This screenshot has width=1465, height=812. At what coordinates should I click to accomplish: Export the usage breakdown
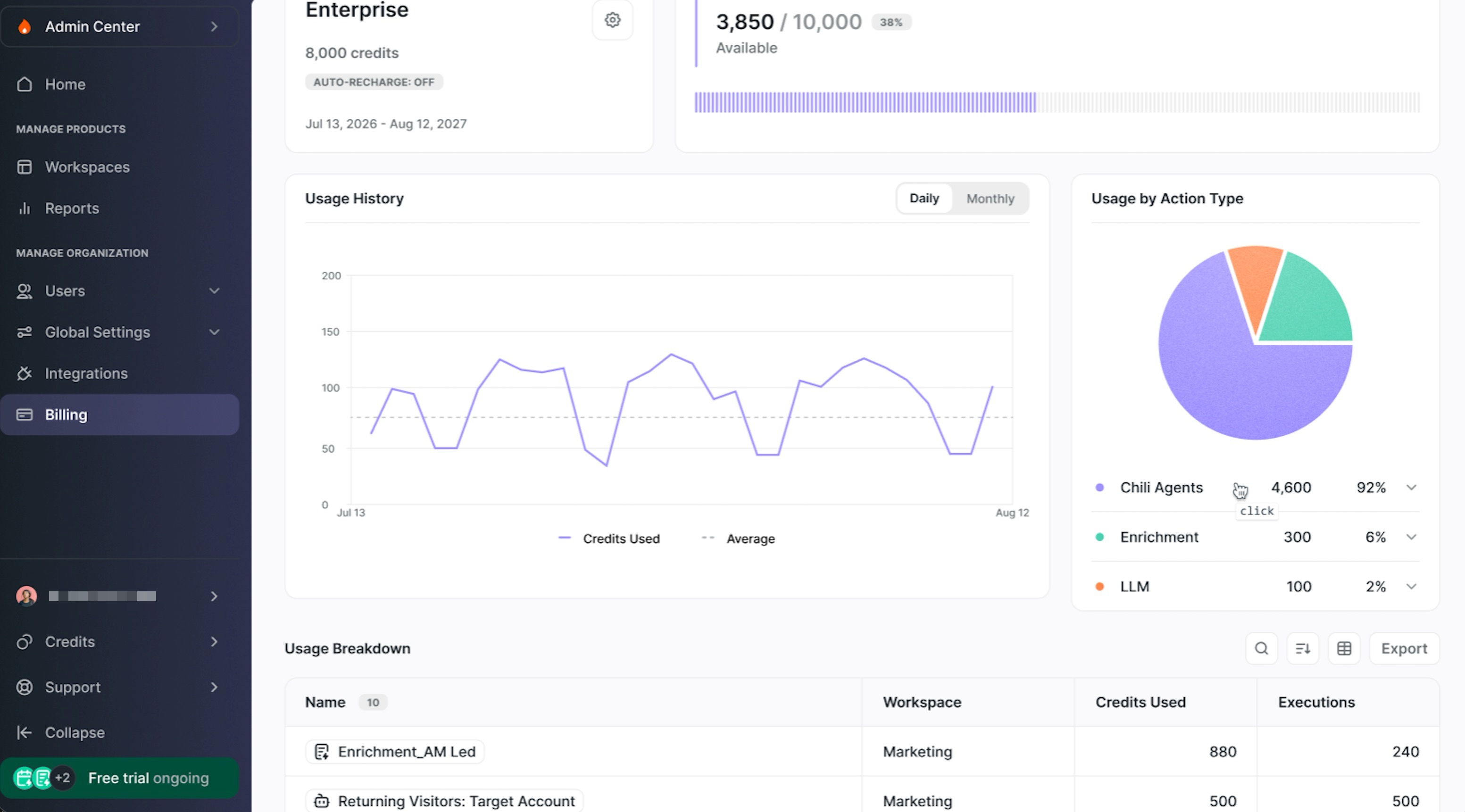pos(1404,648)
